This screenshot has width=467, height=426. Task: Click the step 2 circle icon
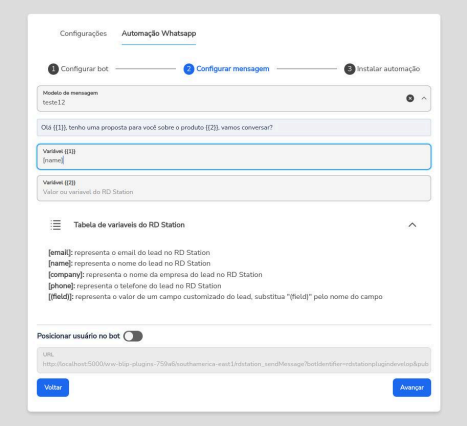tap(189, 69)
